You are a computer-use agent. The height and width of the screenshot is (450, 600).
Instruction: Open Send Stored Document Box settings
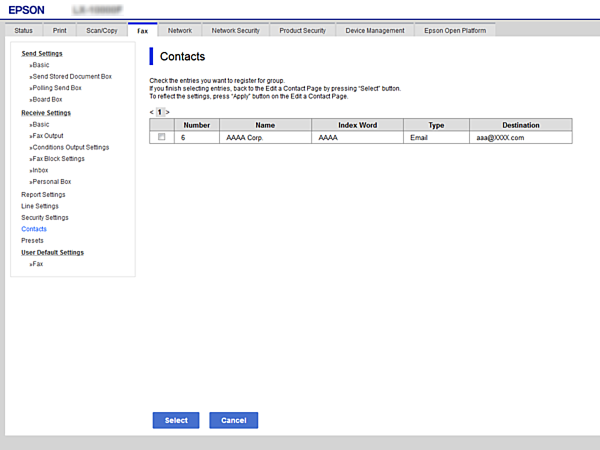pyautogui.click(x=72, y=76)
